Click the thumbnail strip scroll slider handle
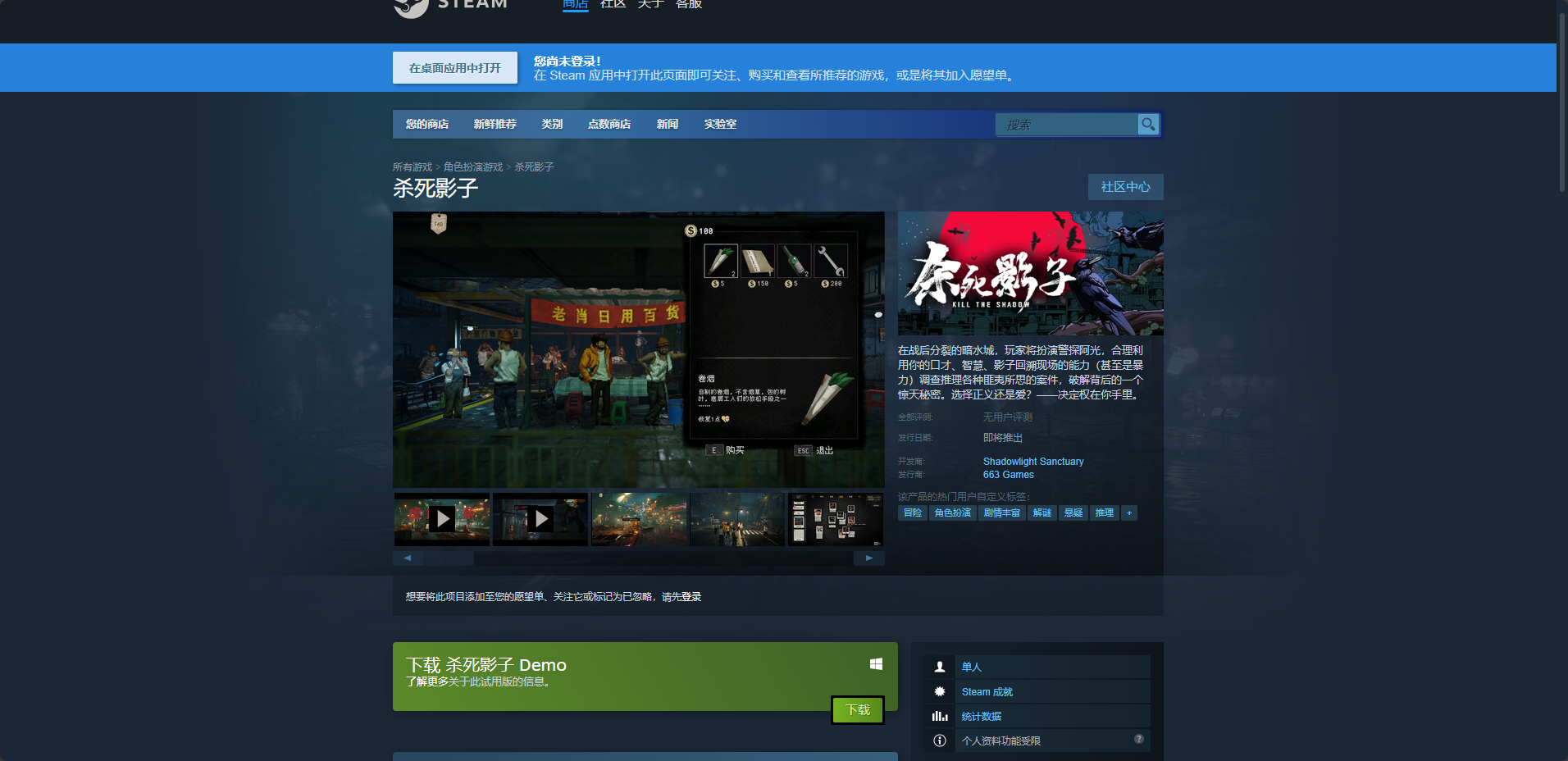1568x761 pixels. [x=449, y=558]
